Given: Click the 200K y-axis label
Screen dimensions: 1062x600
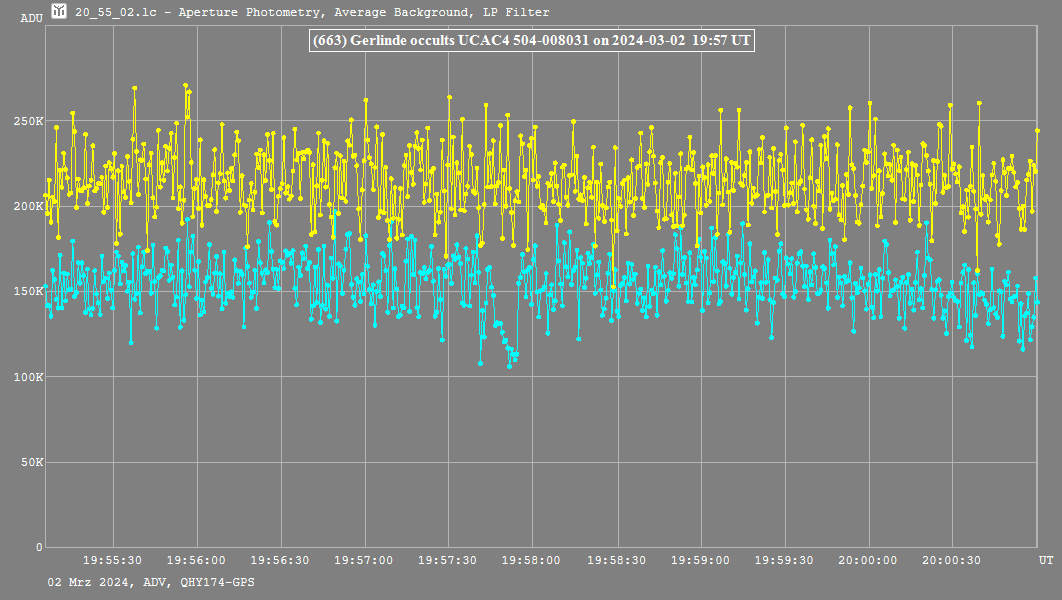Looking at the screenshot, I should (x=28, y=206).
